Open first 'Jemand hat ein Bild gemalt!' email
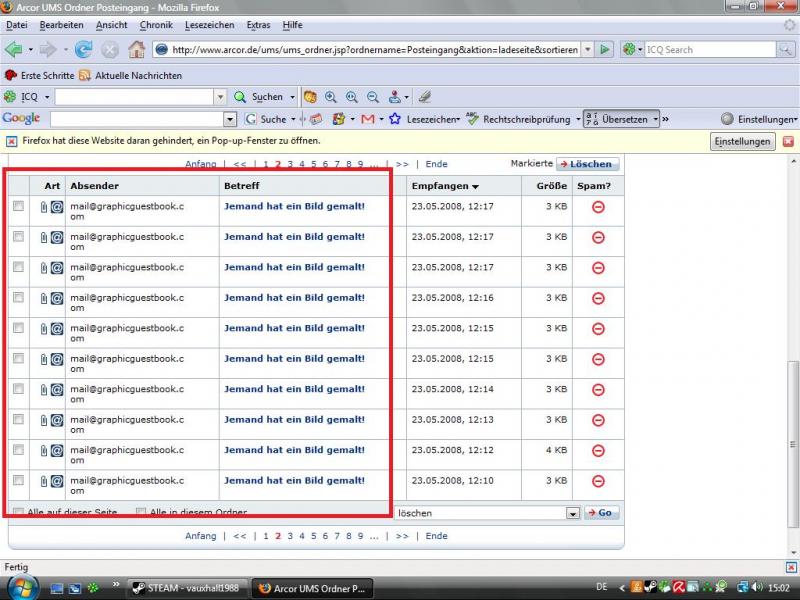The width and height of the screenshot is (800, 600). (294, 207)
